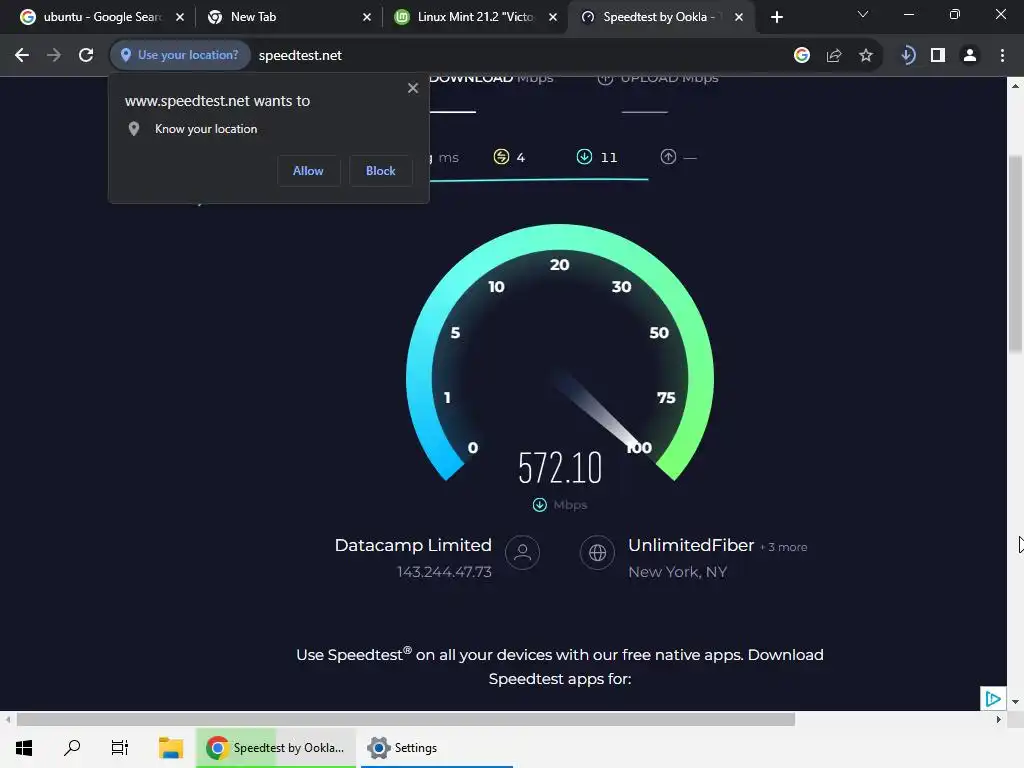Open the Chrome profile menu
Screen dimensions: 1024x768
point(970,56)
